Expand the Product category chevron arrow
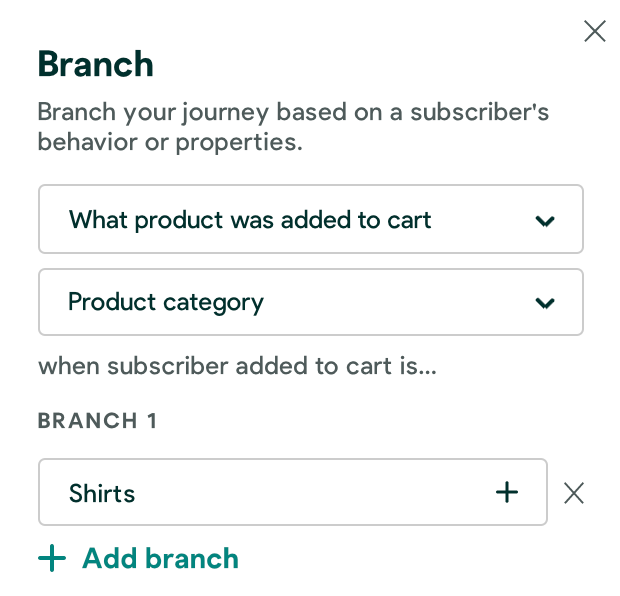This screenshot has width=620, height=596. click(545, 303)
